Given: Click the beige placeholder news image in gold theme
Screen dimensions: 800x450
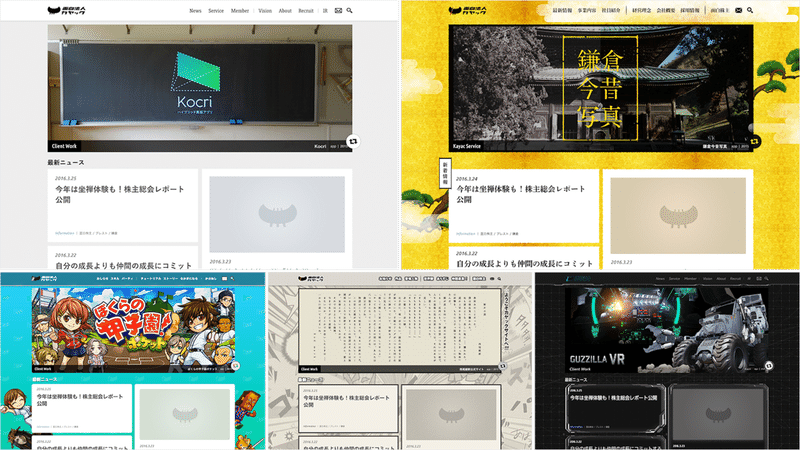Looking at the screenshot, I should pyautogui.click(x=678, y=215).
